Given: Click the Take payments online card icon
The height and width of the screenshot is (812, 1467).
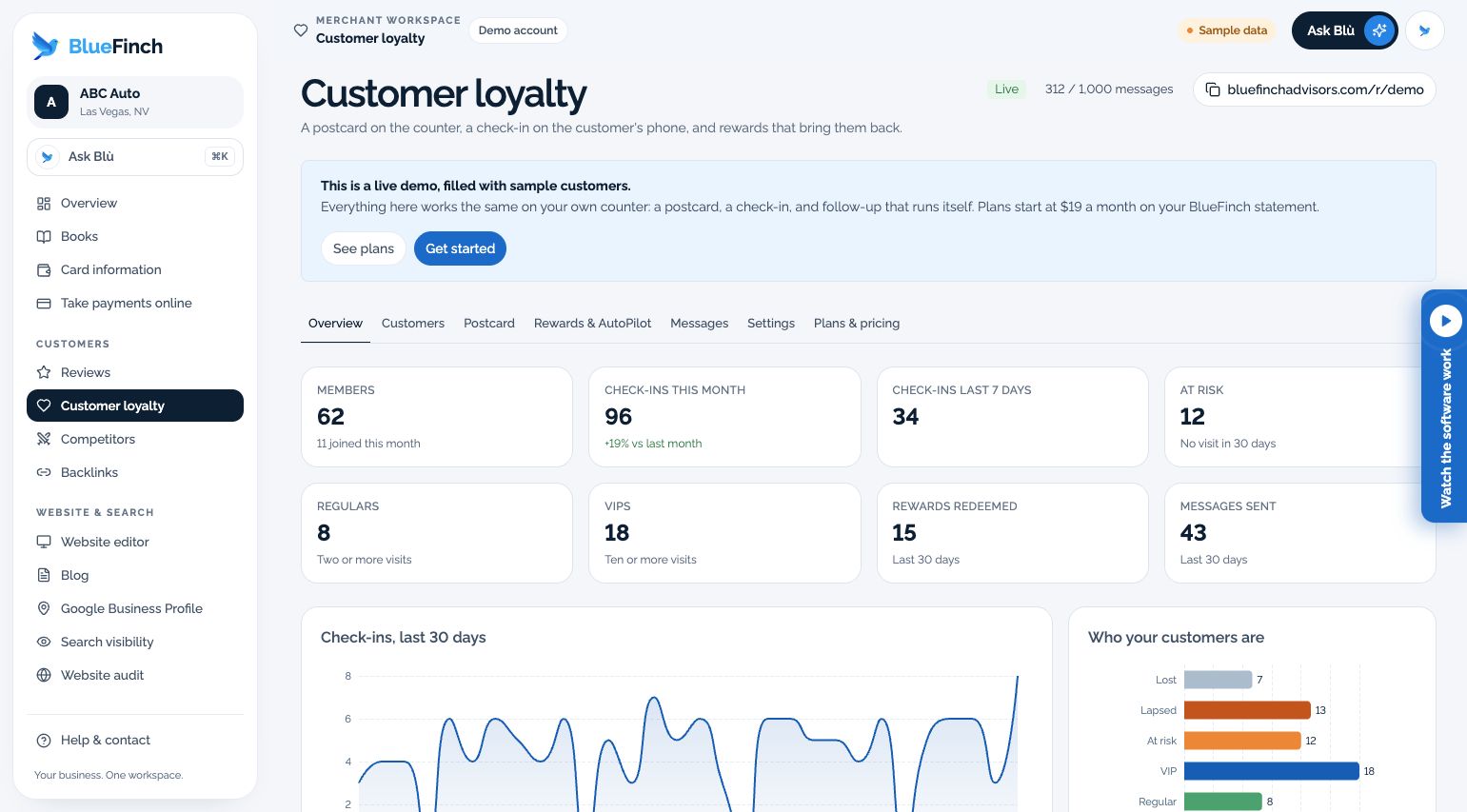Looking at the screenshot, I should [44, 303].
